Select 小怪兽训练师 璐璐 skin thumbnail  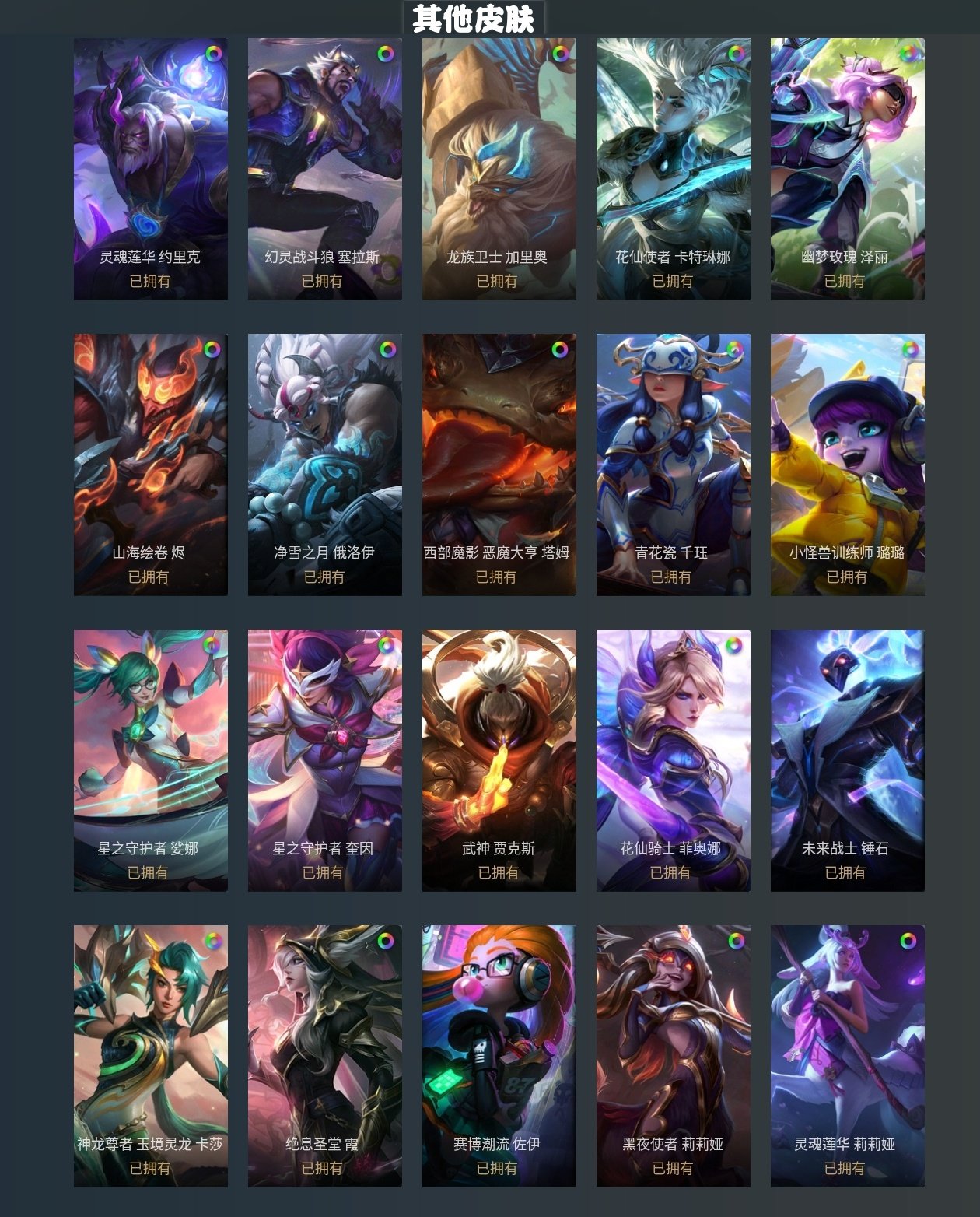coord(848,465)
